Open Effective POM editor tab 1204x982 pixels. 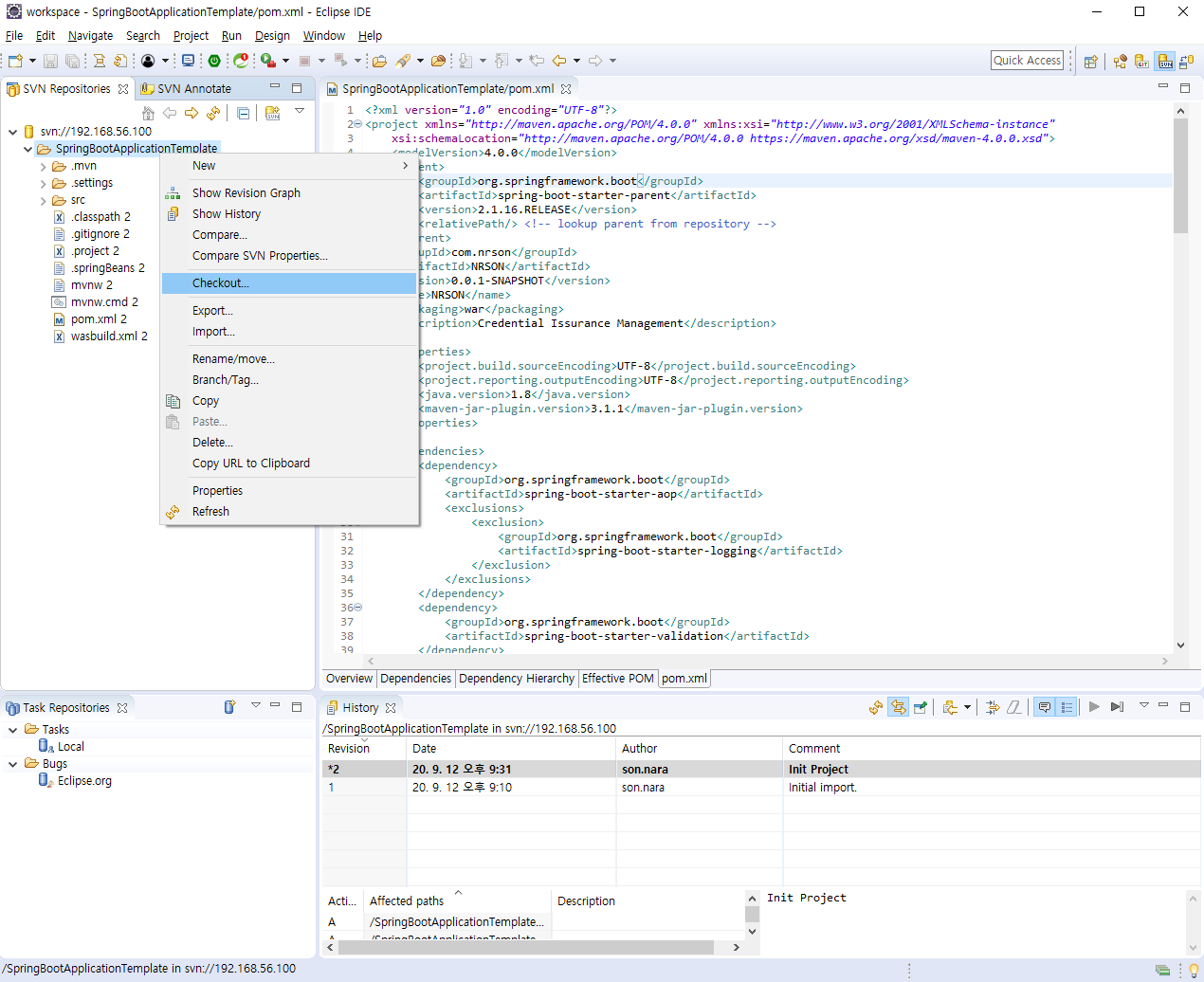pyautogui.click(x=618, y=679)
